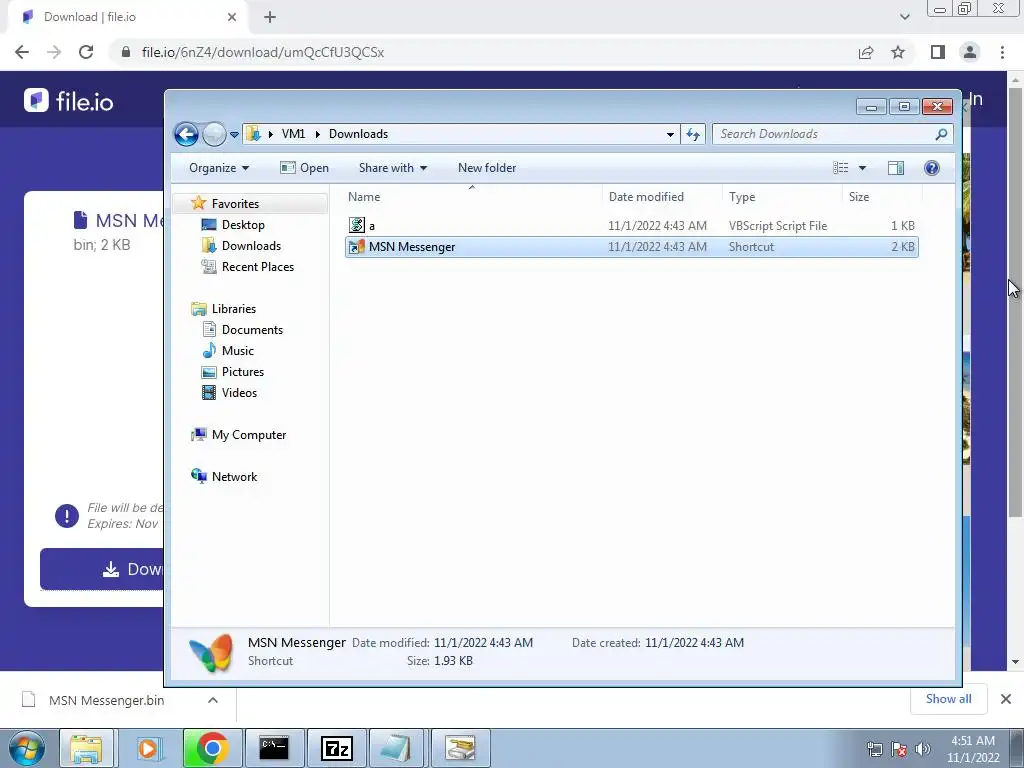Click Chrome's back navigation arrow

[x=22, y=52]
